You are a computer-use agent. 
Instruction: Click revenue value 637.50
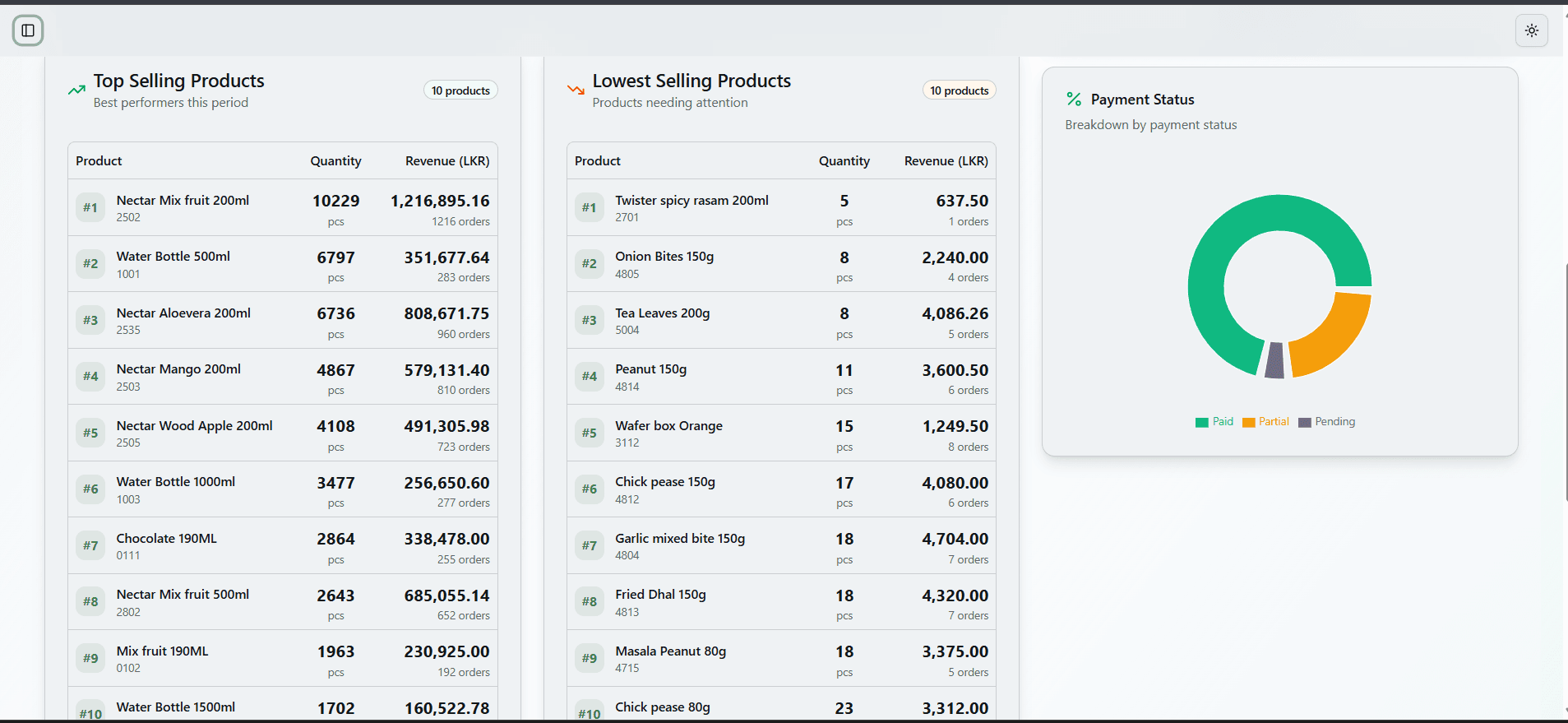pyautogui.click(x=962, y=201)
